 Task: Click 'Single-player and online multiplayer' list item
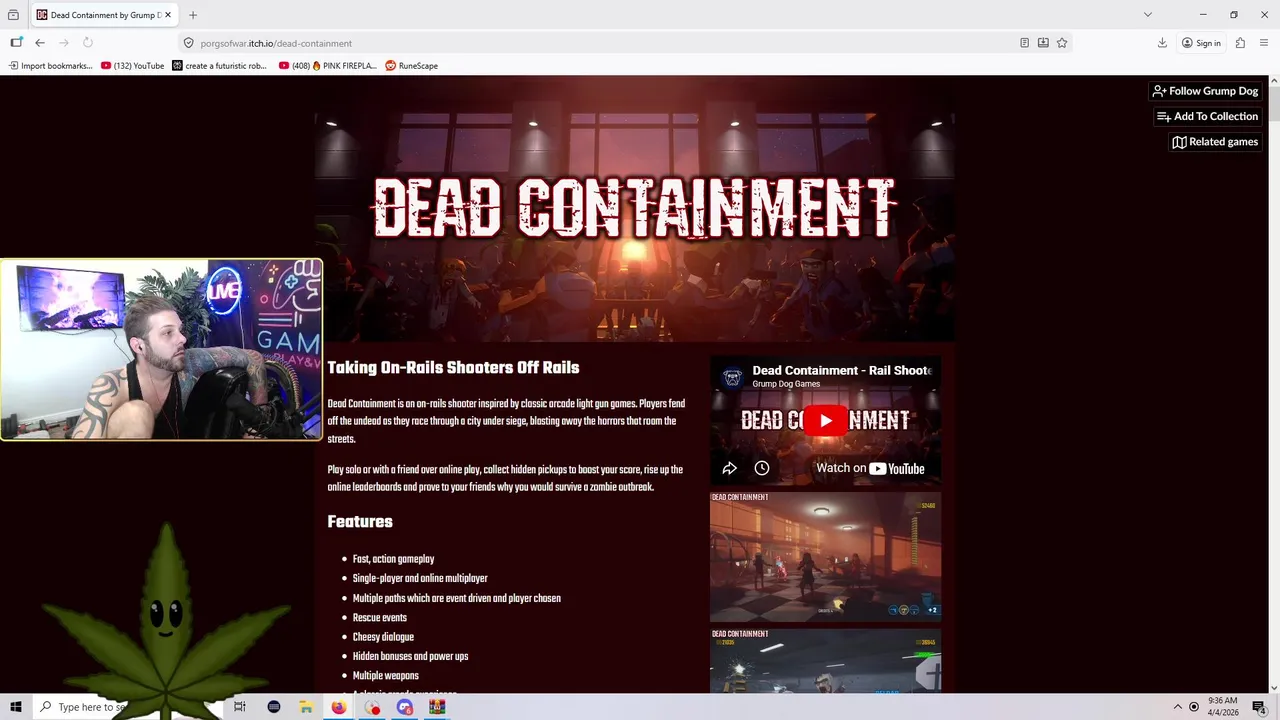click(x=420, y=579)
